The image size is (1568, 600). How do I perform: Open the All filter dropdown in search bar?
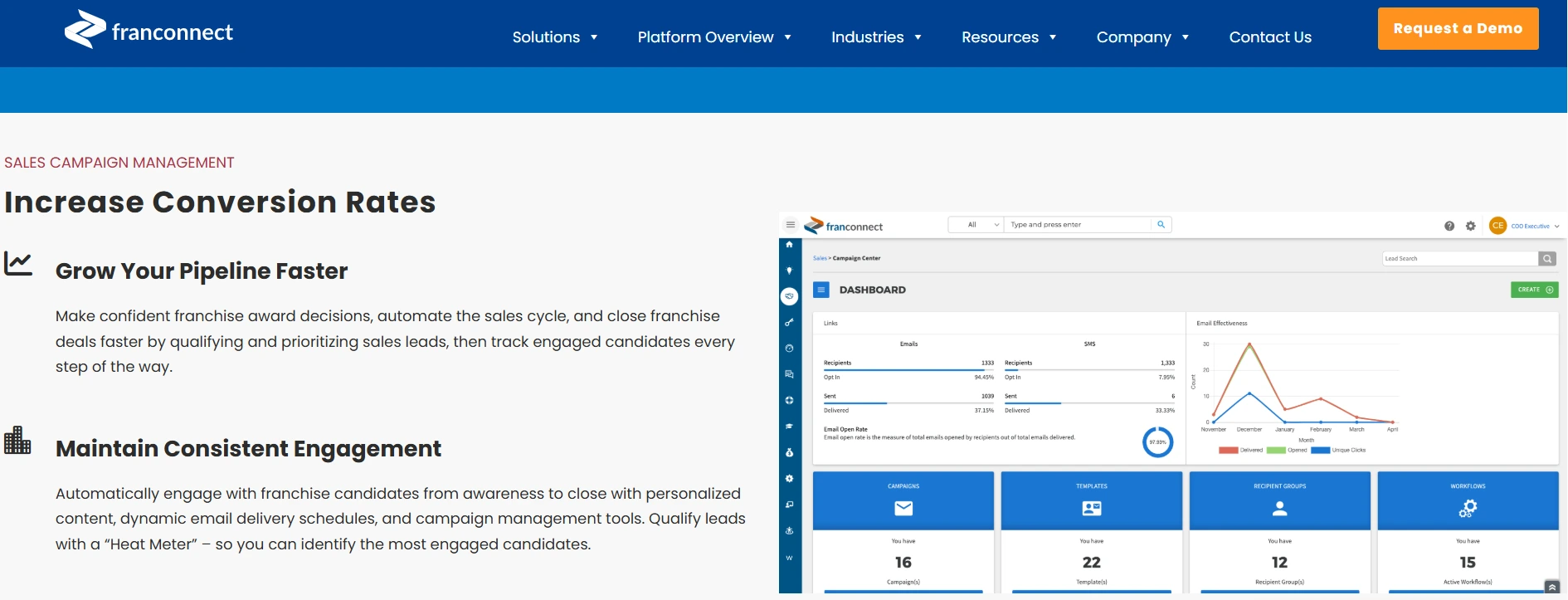(x=976, y=225)
